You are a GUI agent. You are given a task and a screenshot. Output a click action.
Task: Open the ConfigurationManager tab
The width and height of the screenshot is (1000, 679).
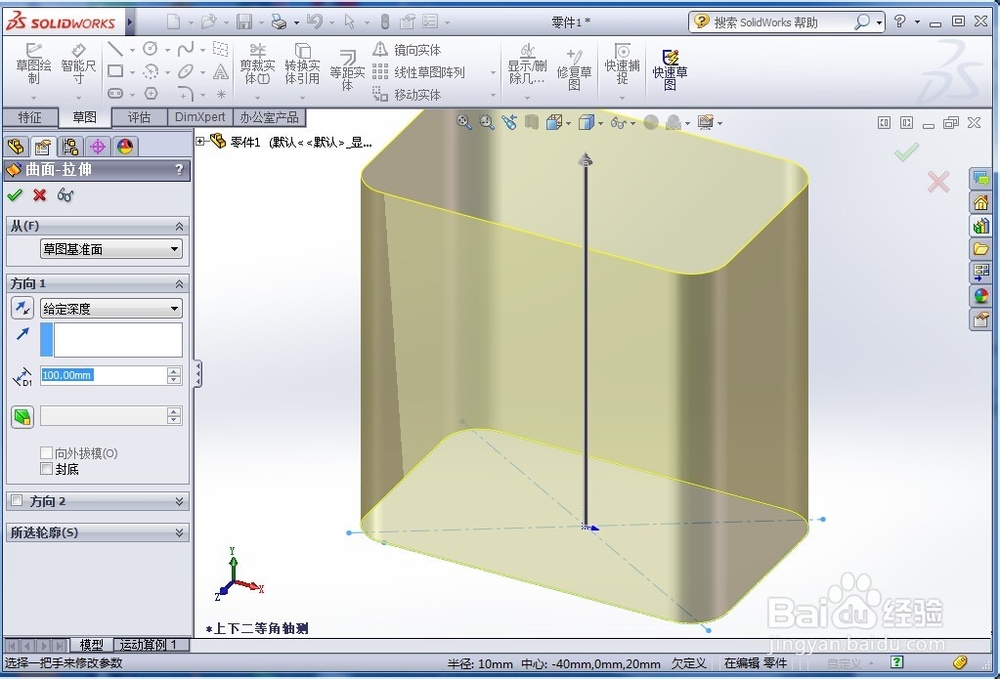[71, 147]
